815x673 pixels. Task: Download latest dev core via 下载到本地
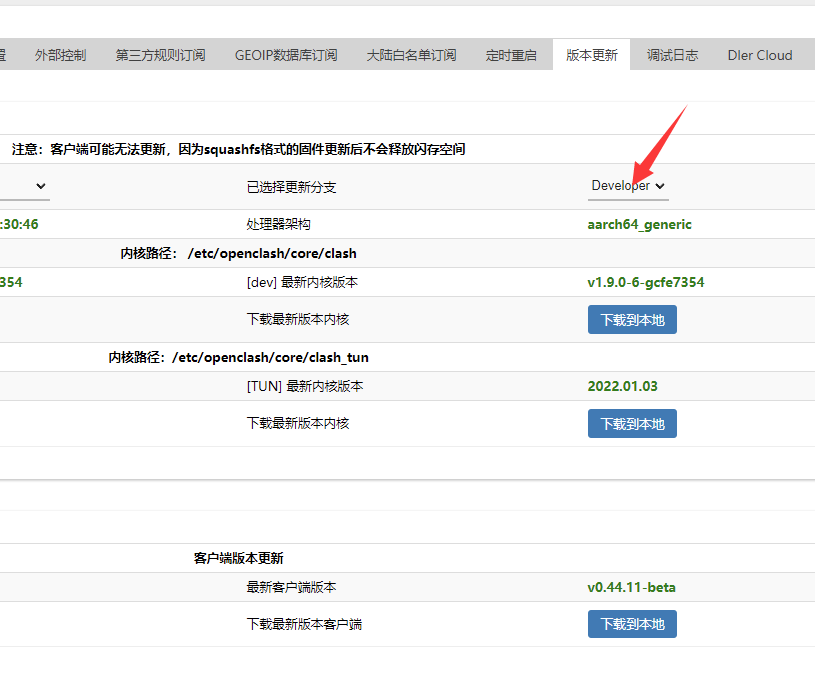pyautogui.click(x=632, y=320)
